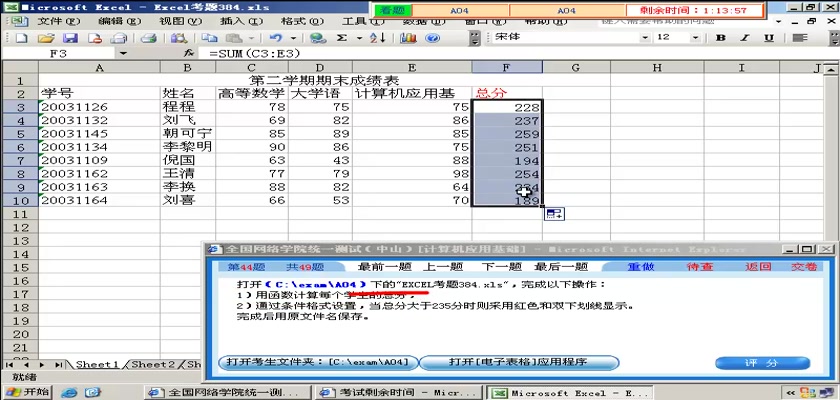This screenshot has height=400, width=840.
Task: Click the Paste clipboard icon
Action: 234,38
